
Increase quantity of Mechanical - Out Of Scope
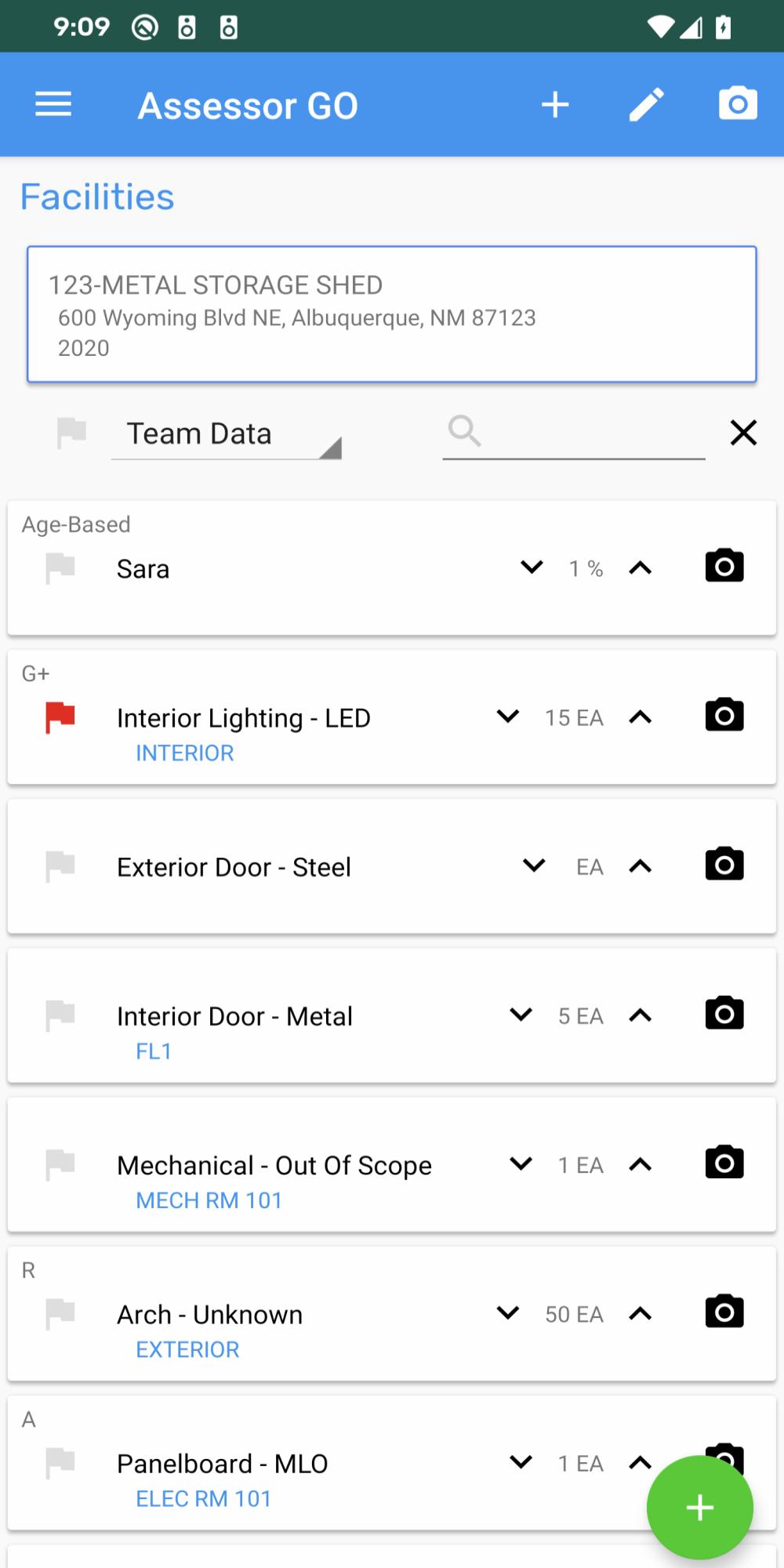(x=641, y=1165)
